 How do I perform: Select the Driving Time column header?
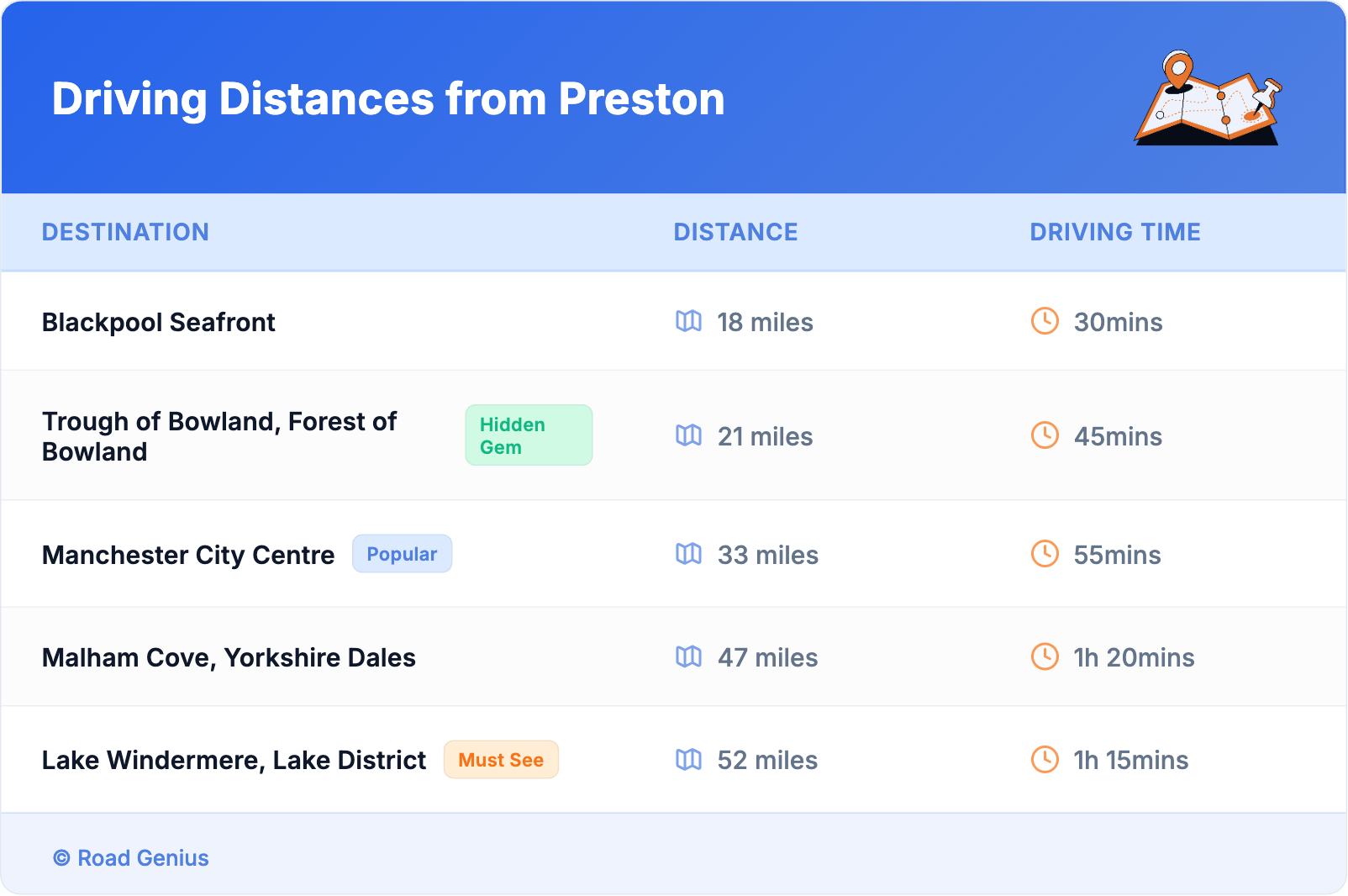(x=1115, y=232)
